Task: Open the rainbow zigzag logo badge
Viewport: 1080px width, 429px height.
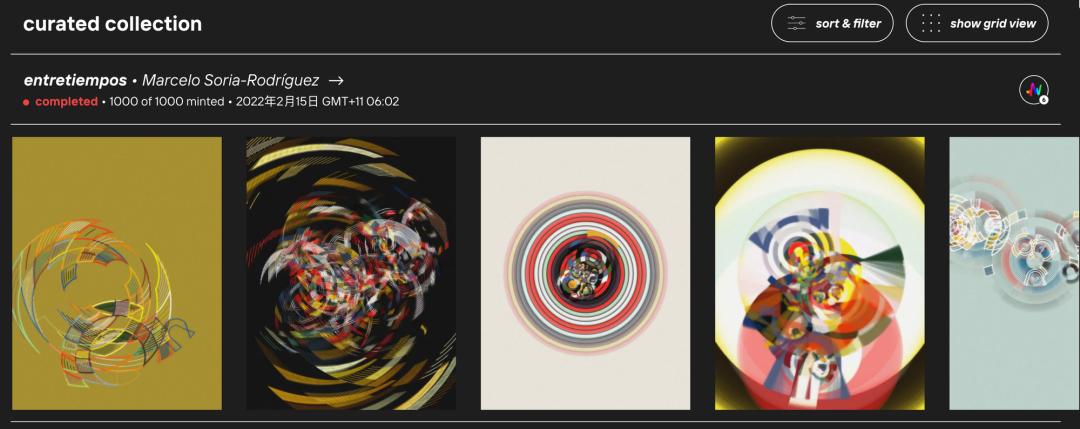Action: click(x=1034, y=90)
